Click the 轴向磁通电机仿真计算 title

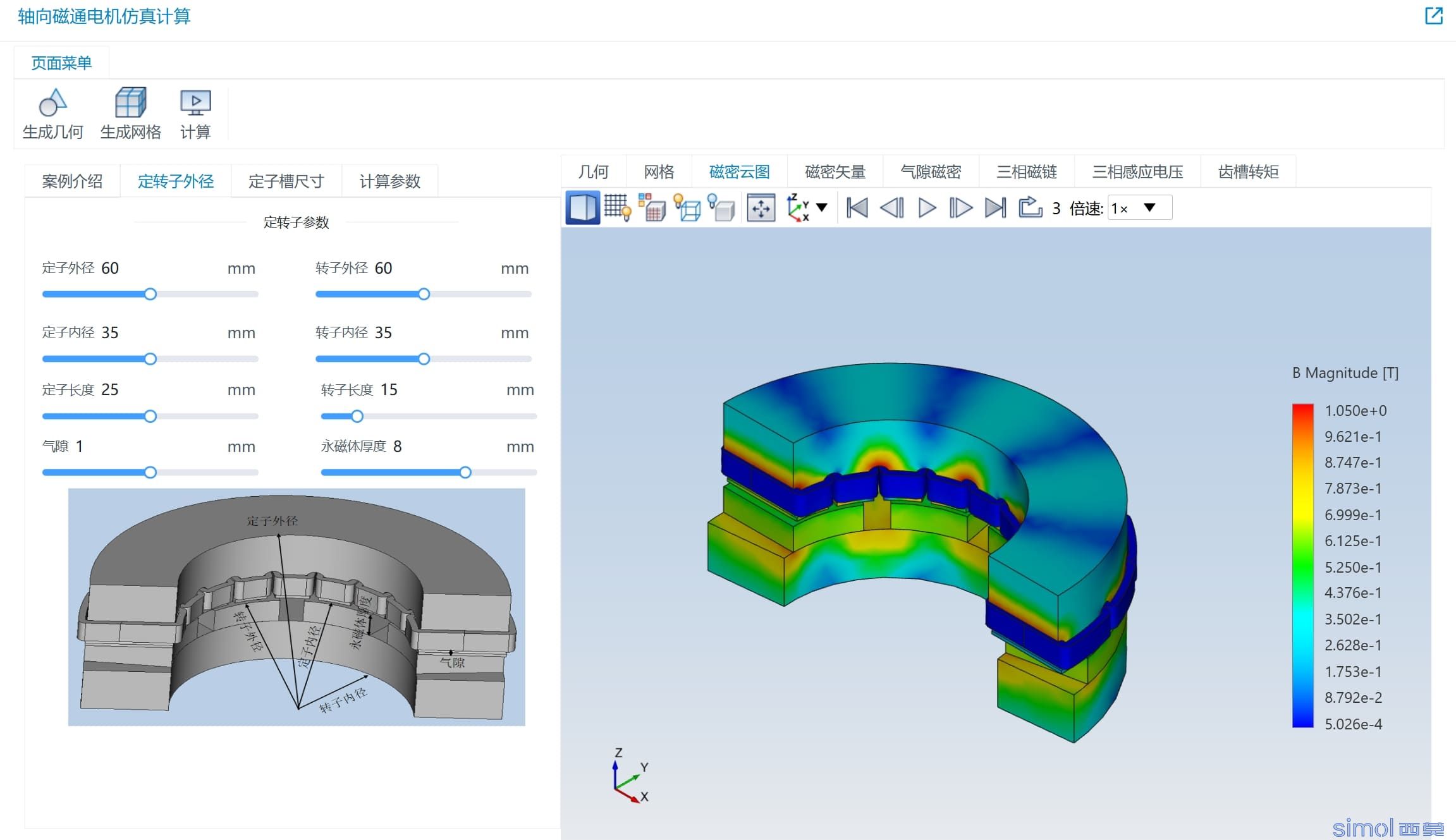point(104,16)
